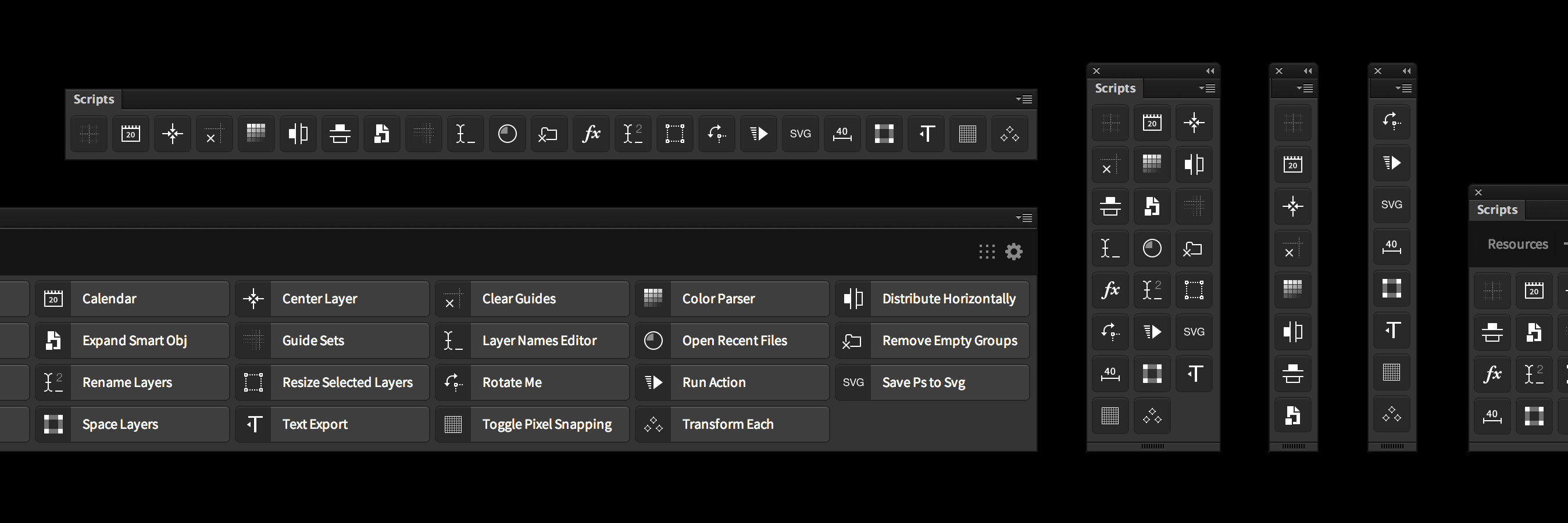Screen dimensions: 1568x523
Task: Click Color Parser icon in the narrow single-column panel
Action: (1294, 290)
